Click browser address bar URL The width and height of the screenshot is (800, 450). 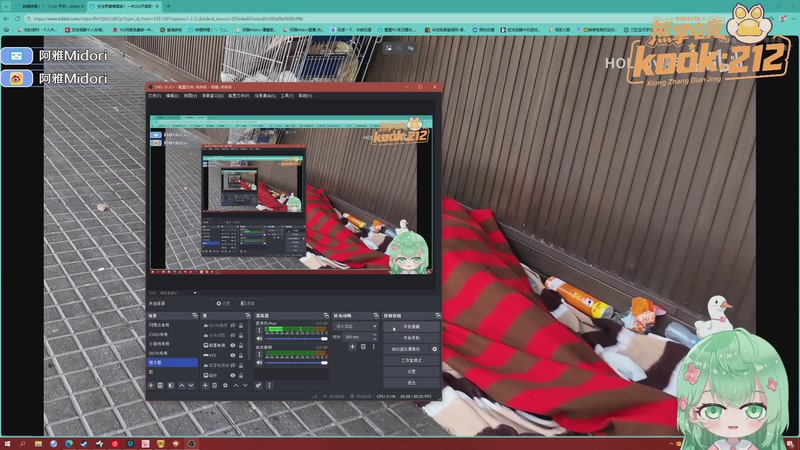tap(168, 19)
